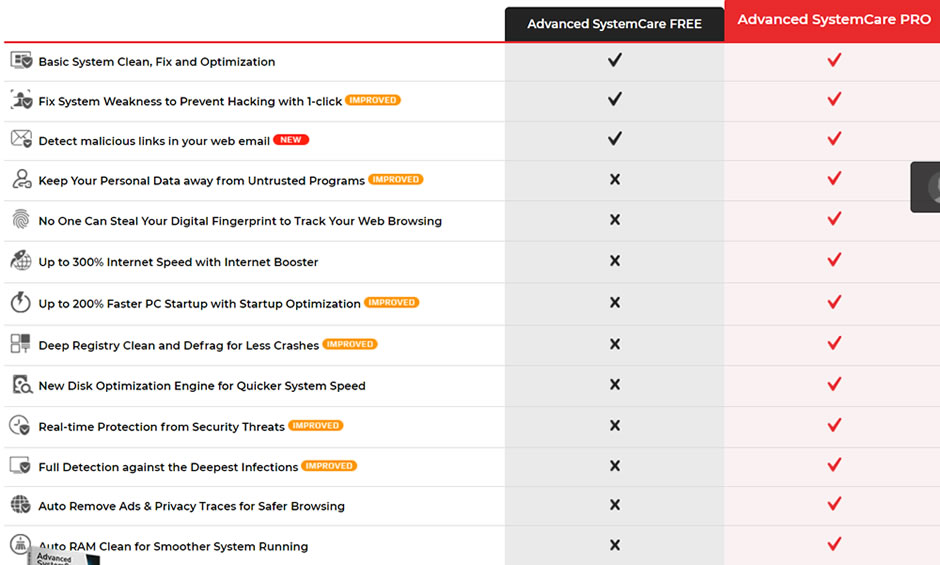Click the Startup Optimization timer icon
Viewport: 940px width, 565px height.
(20, 302)
